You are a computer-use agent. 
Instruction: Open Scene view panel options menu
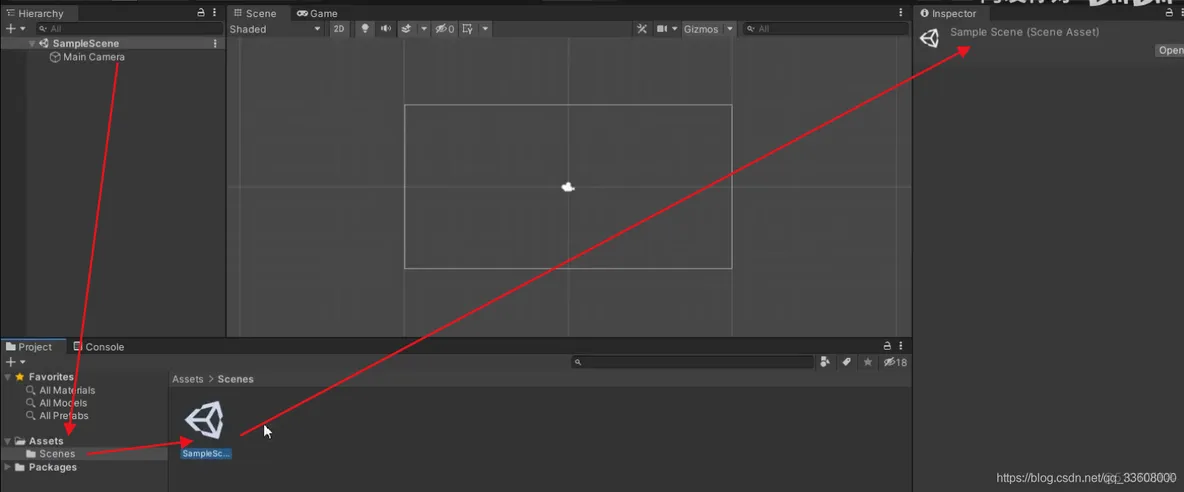pos(901,13)
